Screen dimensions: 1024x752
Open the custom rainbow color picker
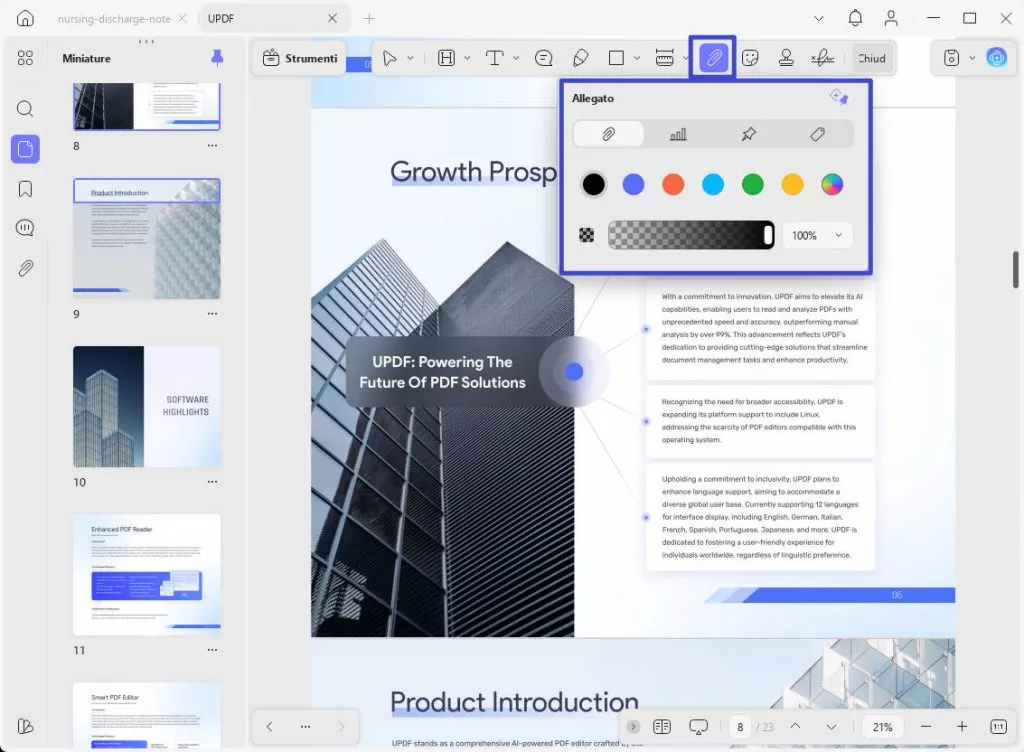[x=832, y=185]
